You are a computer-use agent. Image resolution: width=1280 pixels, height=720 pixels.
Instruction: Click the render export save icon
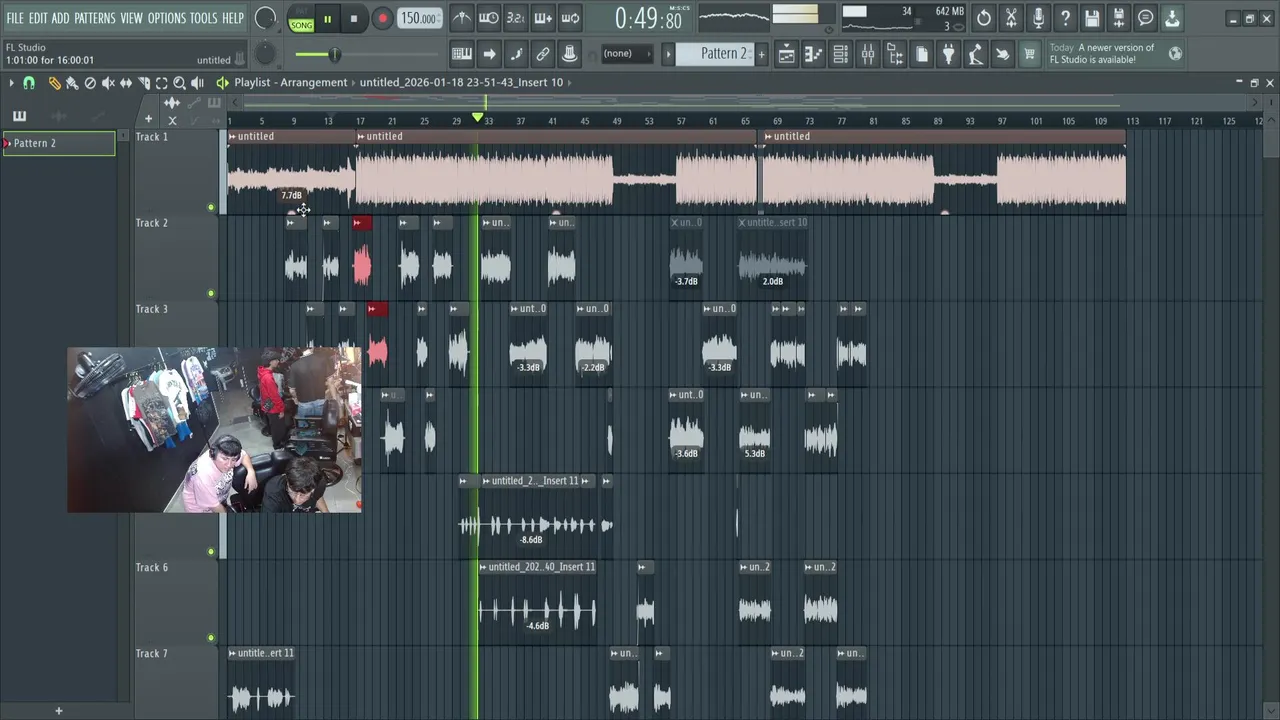(1119, 18)
